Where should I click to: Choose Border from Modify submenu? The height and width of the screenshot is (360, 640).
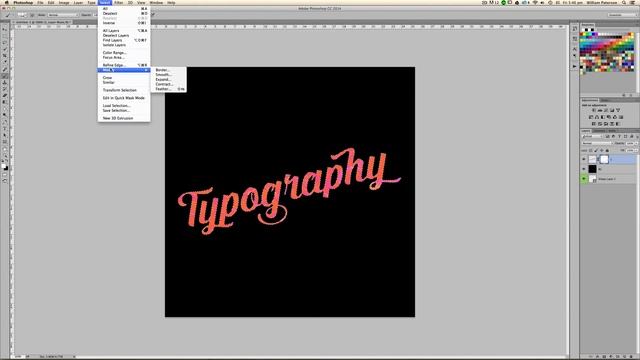click(169, 70)
